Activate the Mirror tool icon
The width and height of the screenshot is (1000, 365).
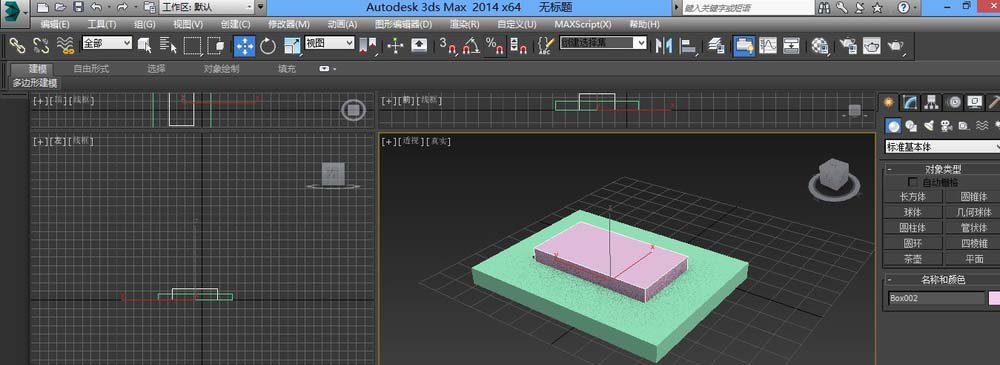pos(664,46)
